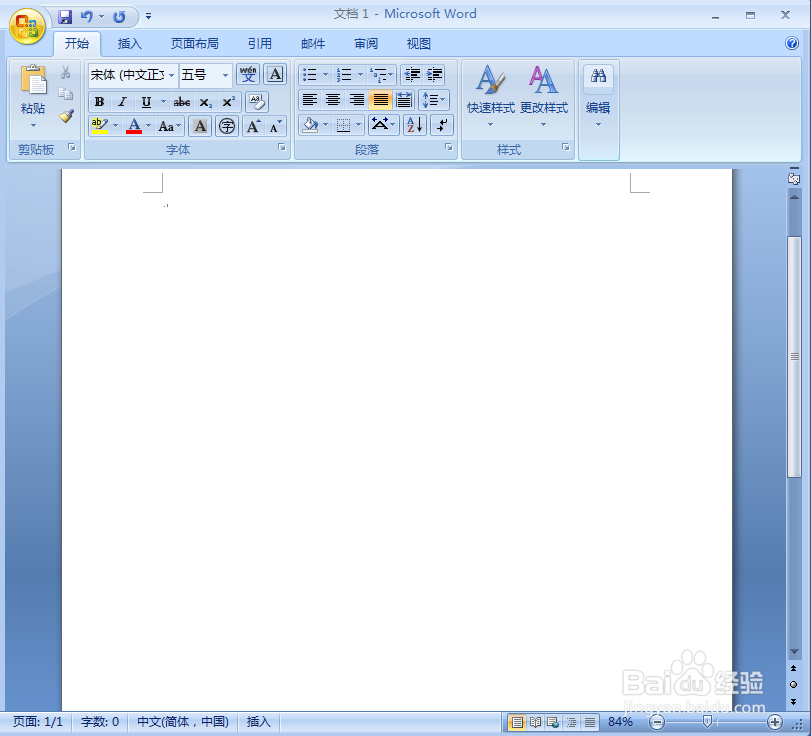Apply superscript formatting

(228, 102)
